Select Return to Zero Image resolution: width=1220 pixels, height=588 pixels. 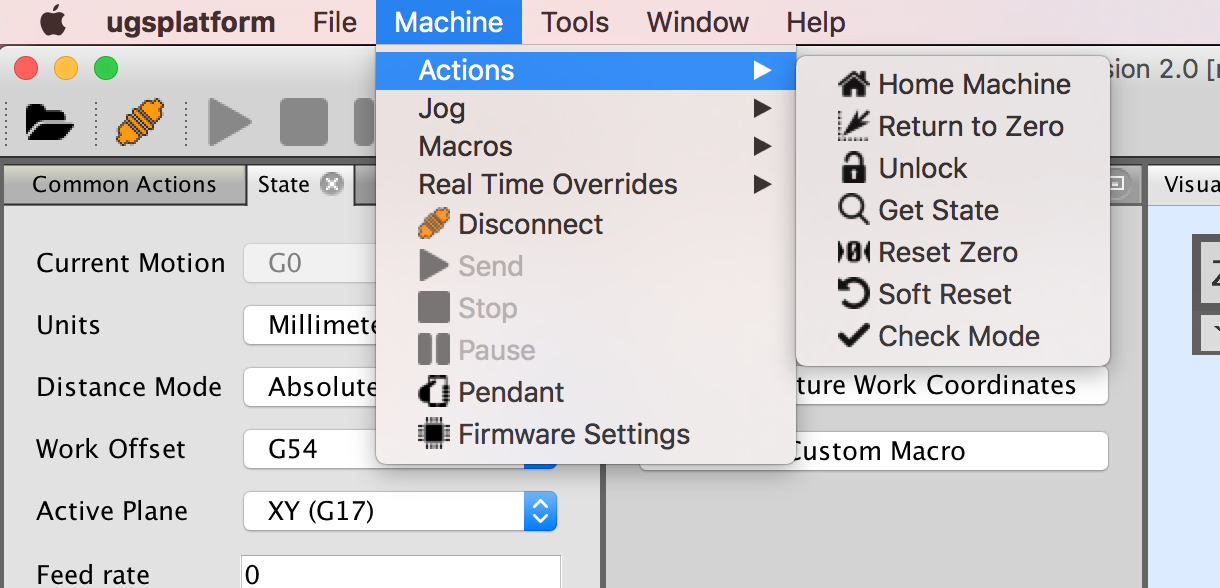coord(971,126)
